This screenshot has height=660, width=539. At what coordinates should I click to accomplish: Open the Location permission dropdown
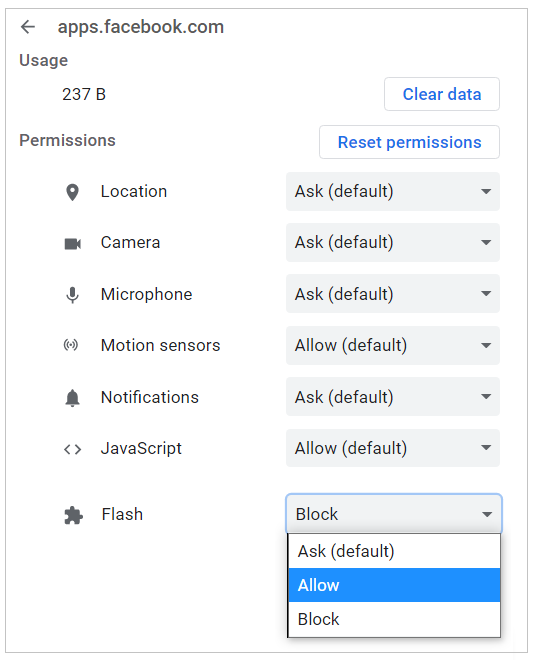click(x=393, y=192)
